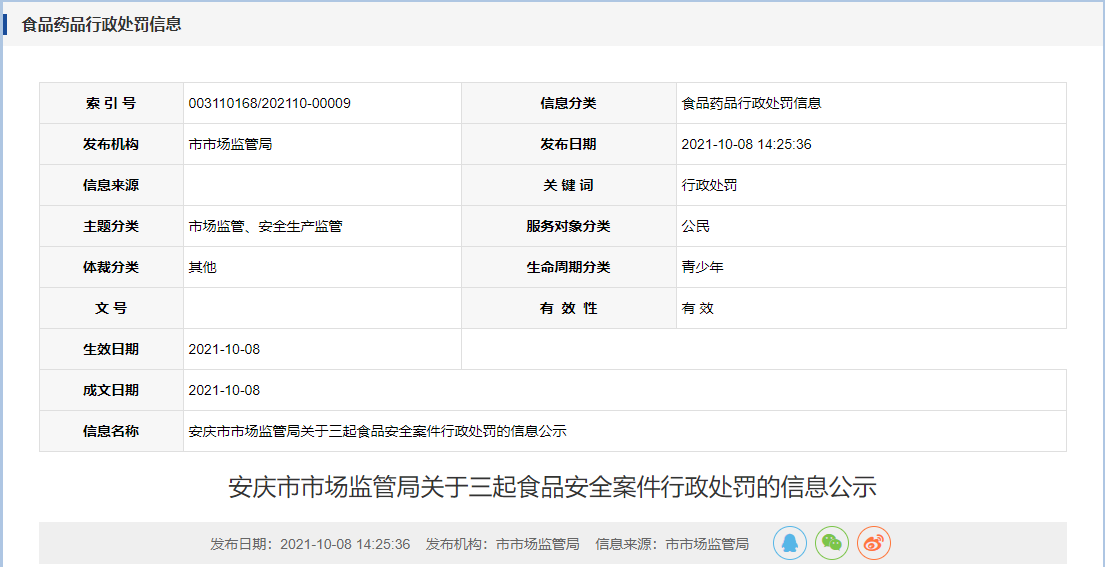Click the 信息名称 label cell
The width and height of the screenshot is (1105, 567).
[x=111, y=431]
